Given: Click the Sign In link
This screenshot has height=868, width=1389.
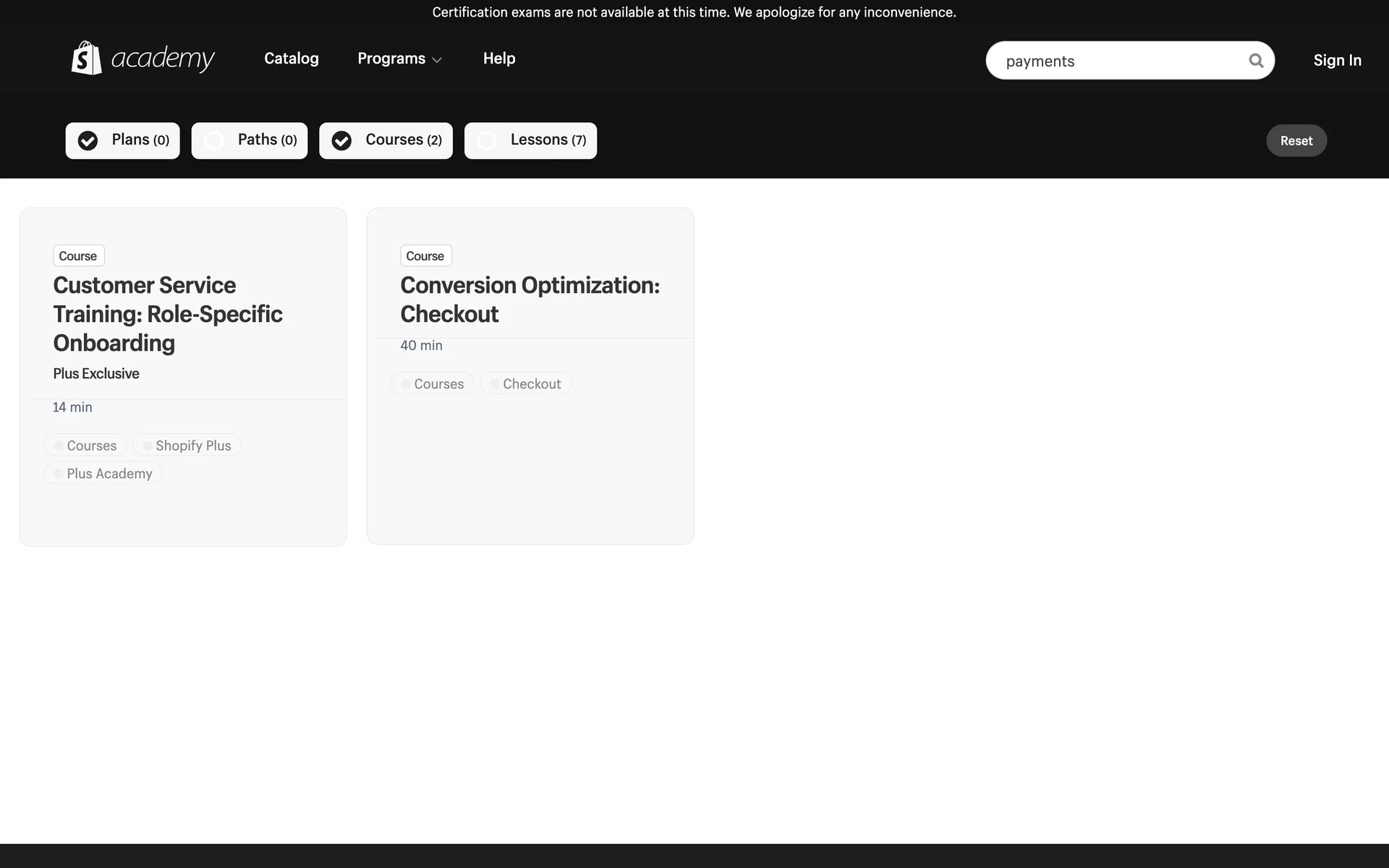Looking at the screenshot, I should [1337, 61].
